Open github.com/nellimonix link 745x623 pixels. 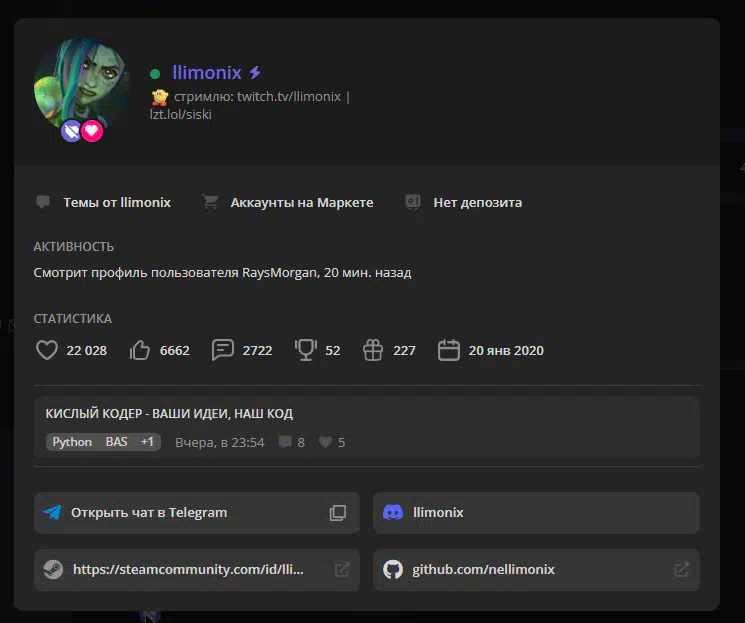coord(483,569)
